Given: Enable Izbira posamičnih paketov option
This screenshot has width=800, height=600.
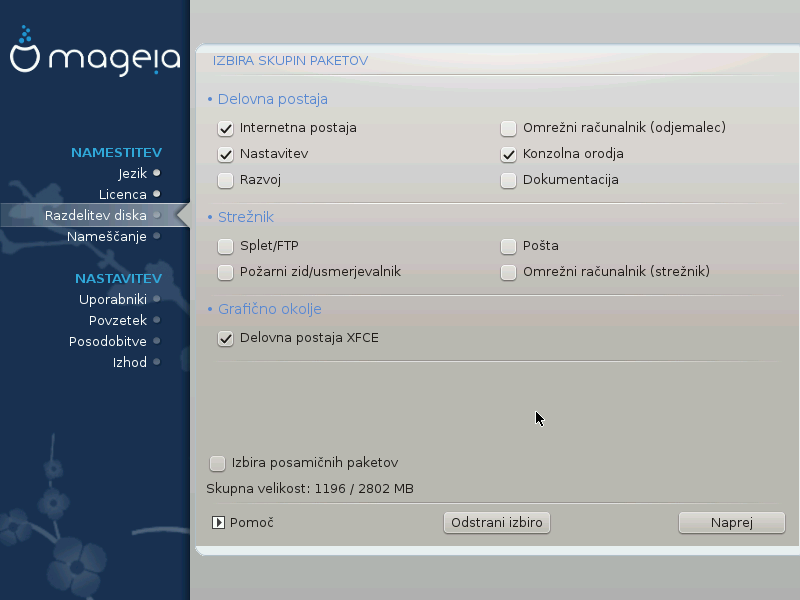Looking at the screenshot, I should click(x=217, y=463).
